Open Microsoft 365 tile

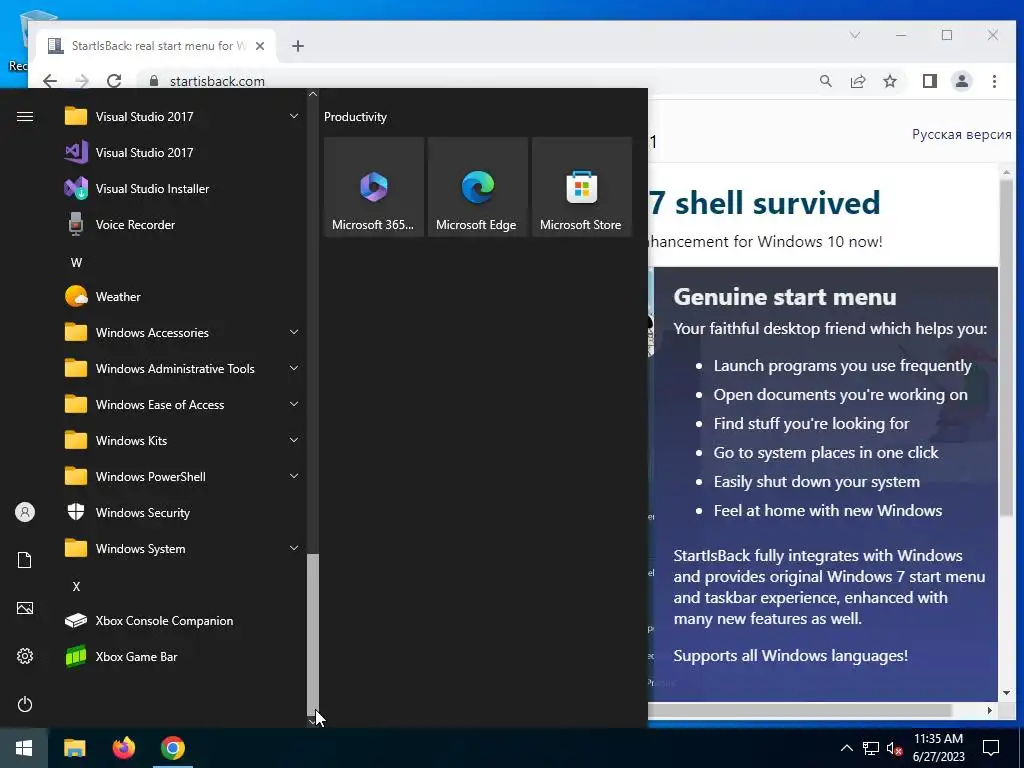374,187
